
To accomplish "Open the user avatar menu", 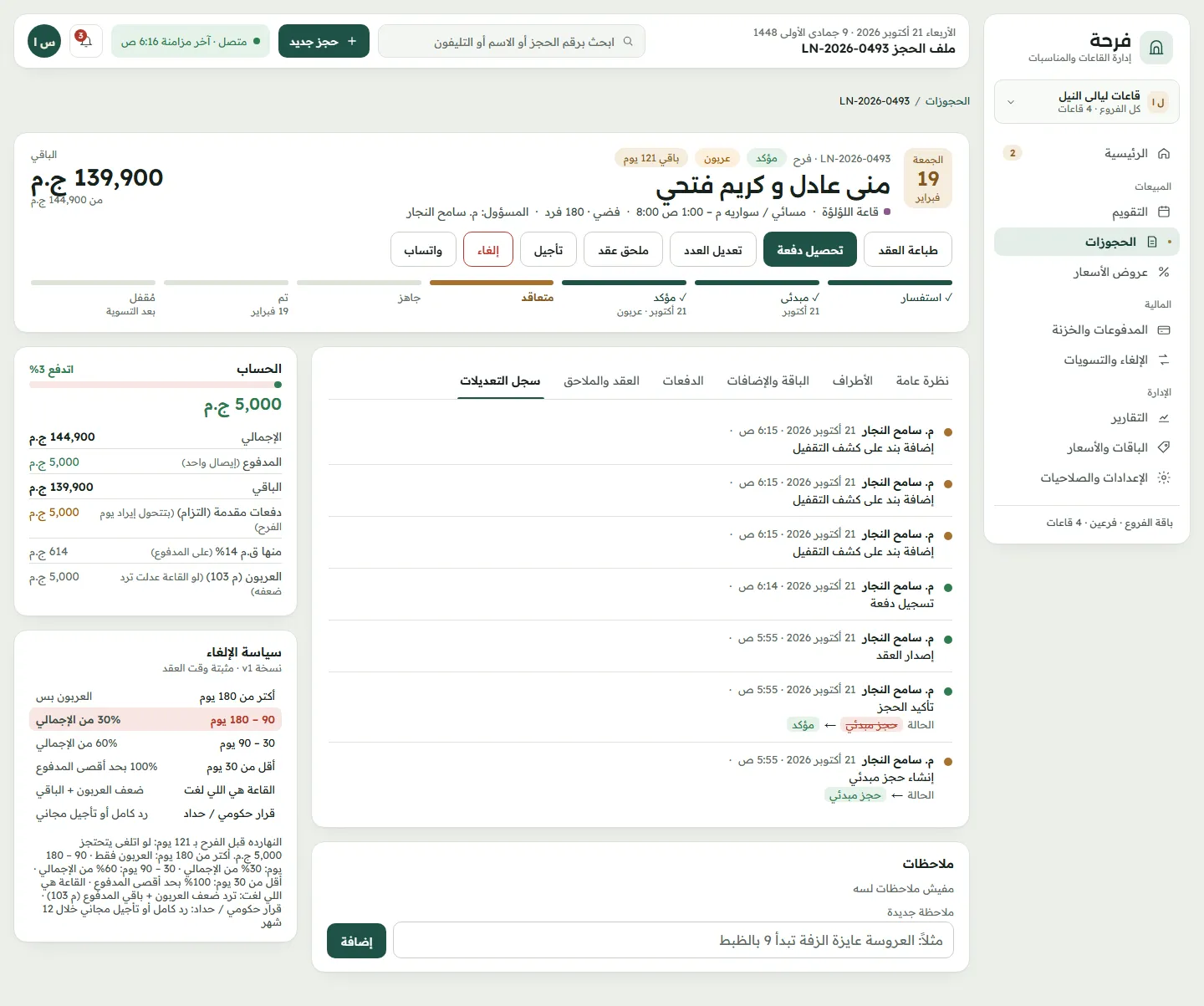I will click(44, 41).
